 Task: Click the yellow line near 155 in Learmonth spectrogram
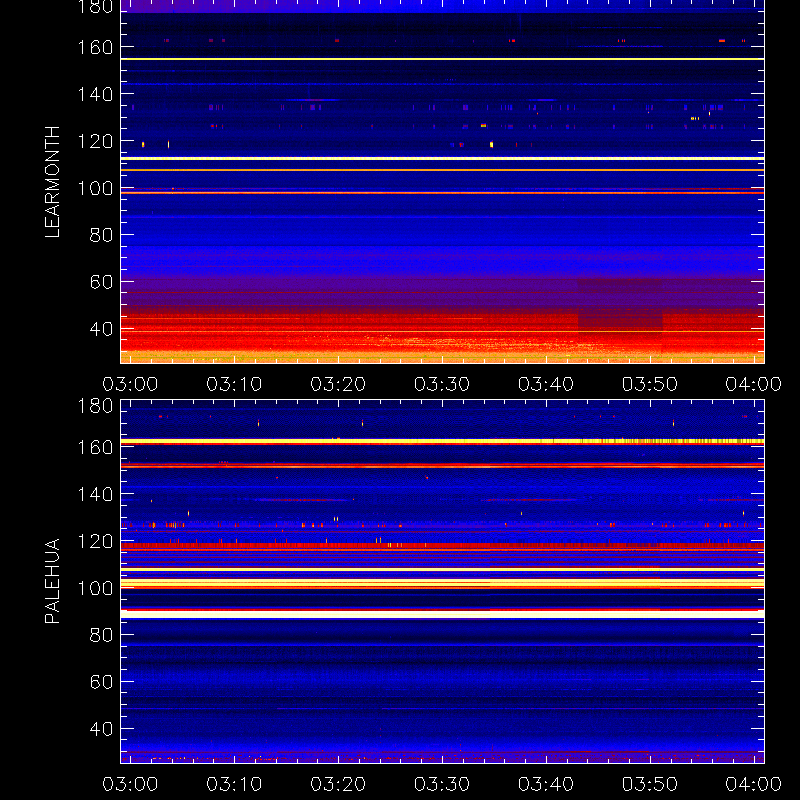(x=442, y=59)
